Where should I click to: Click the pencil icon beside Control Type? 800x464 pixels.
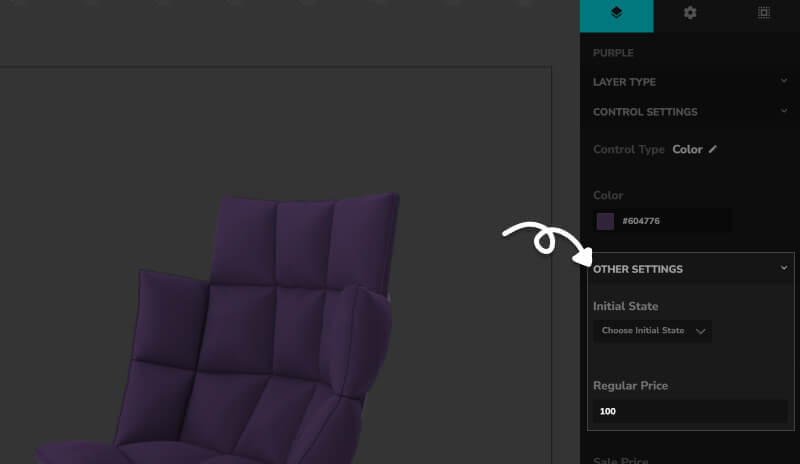pyautogui.click(x=713, y=149)
